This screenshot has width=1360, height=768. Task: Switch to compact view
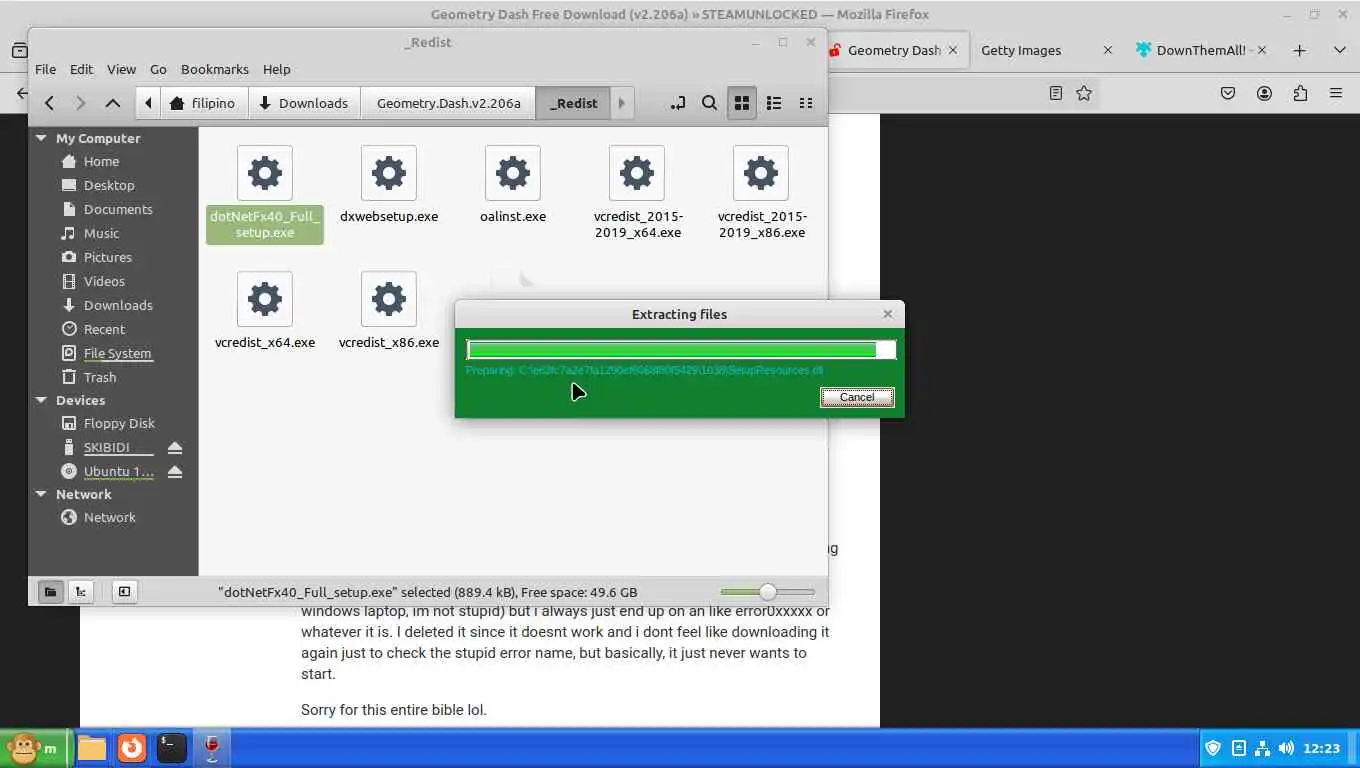tap(805, 103)
